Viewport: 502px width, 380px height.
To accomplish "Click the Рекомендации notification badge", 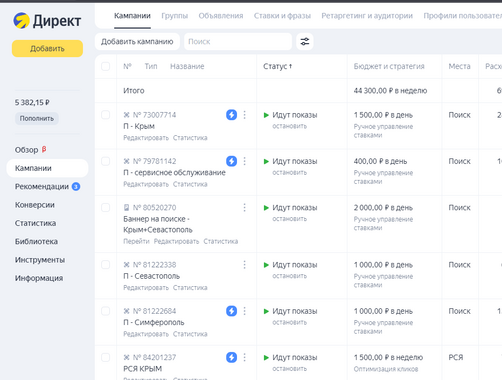I will [x=76, y=186].
